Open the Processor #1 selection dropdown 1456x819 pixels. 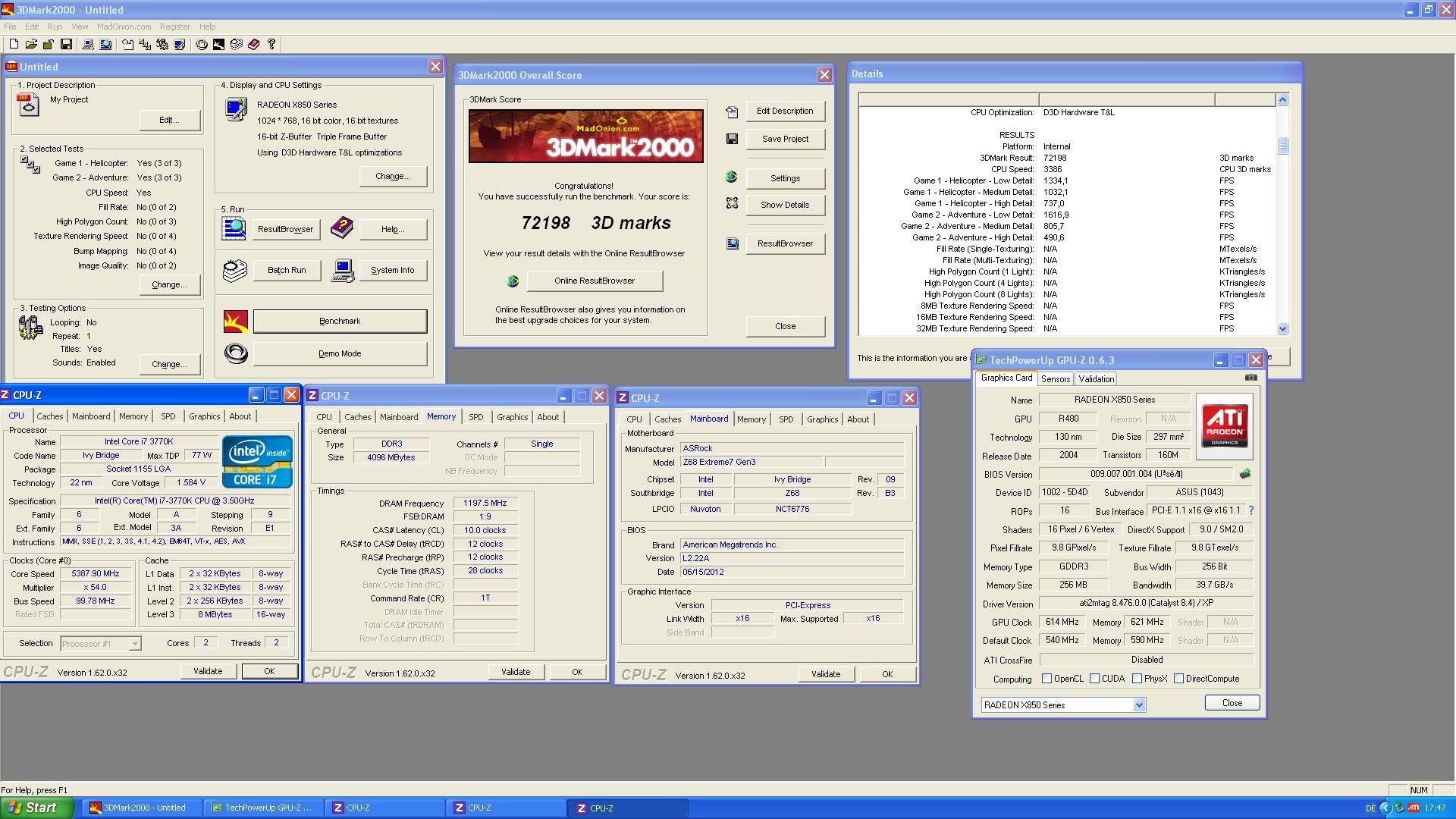pos(134,644)
